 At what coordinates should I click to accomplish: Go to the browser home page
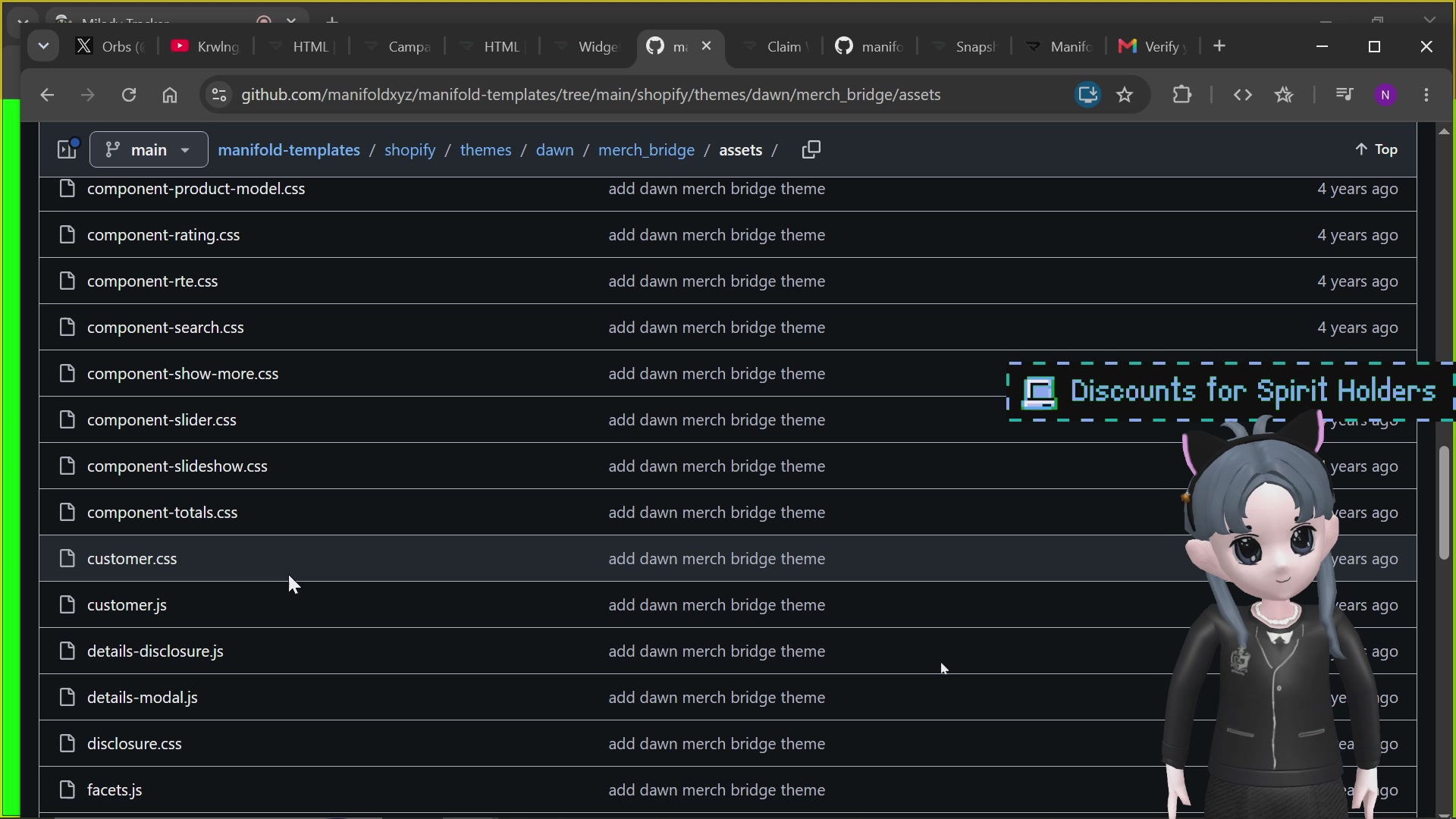pyautogui.click(x=170, y=95)
